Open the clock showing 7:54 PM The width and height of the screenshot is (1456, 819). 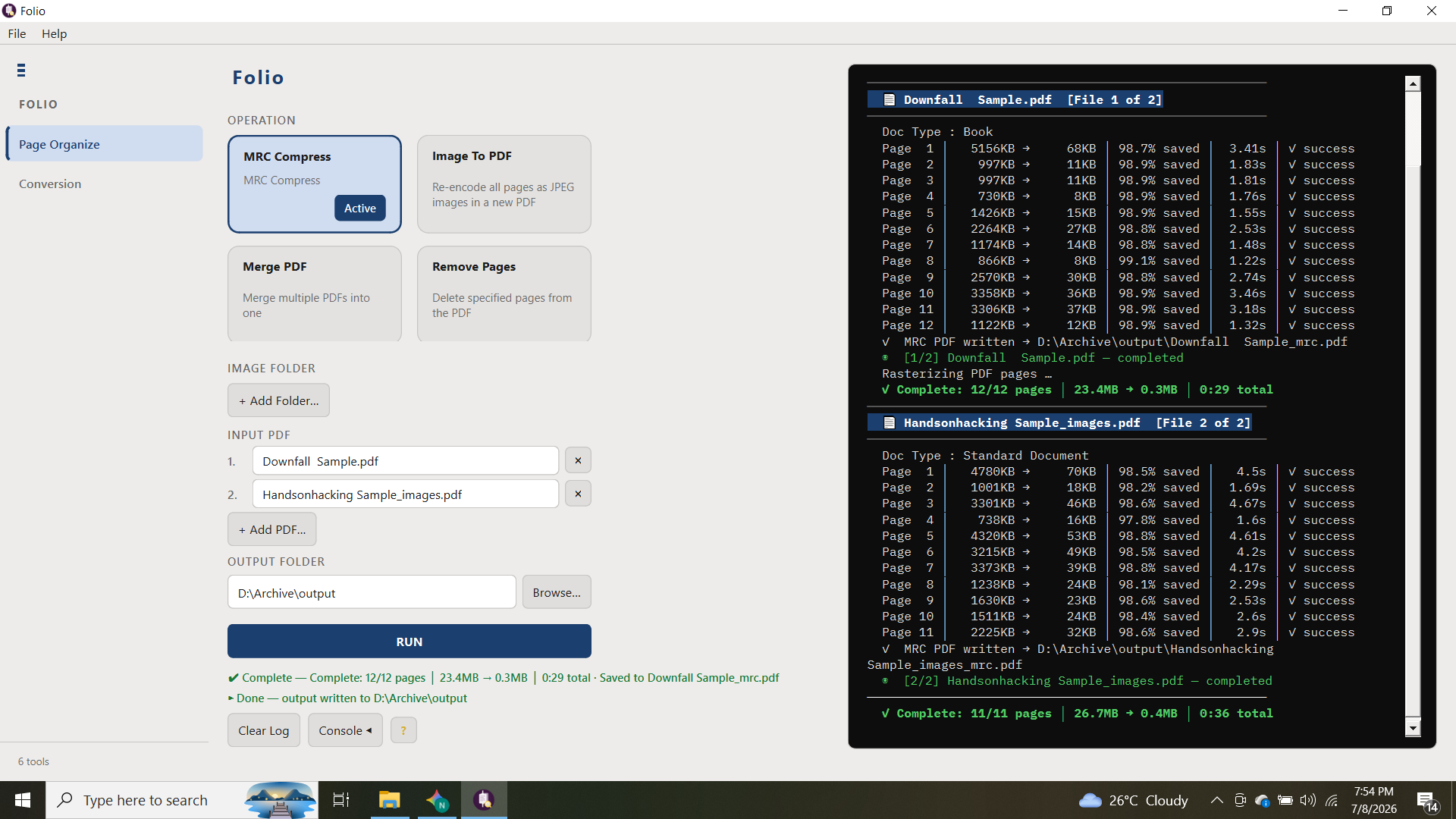coord(1374,800)
